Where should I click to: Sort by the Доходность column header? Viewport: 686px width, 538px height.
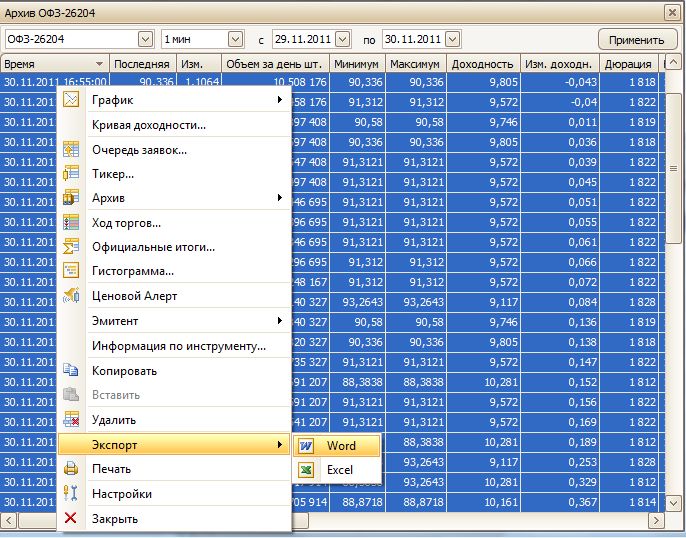click(x=483, y=64)
